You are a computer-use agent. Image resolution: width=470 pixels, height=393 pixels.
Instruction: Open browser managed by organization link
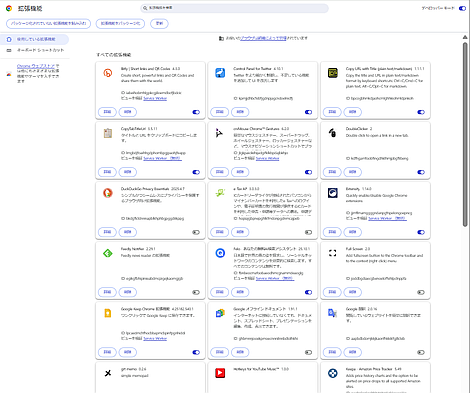[263, 38]
